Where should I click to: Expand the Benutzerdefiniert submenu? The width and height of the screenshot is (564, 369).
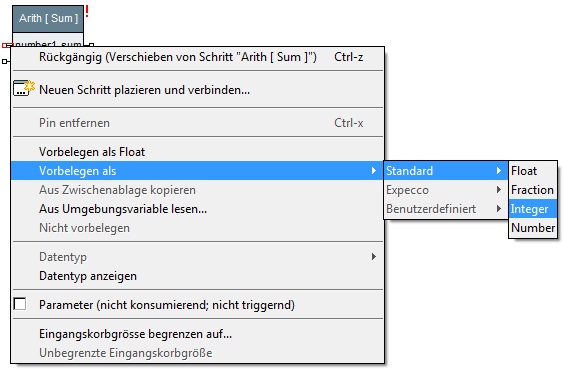coord(446,209)
